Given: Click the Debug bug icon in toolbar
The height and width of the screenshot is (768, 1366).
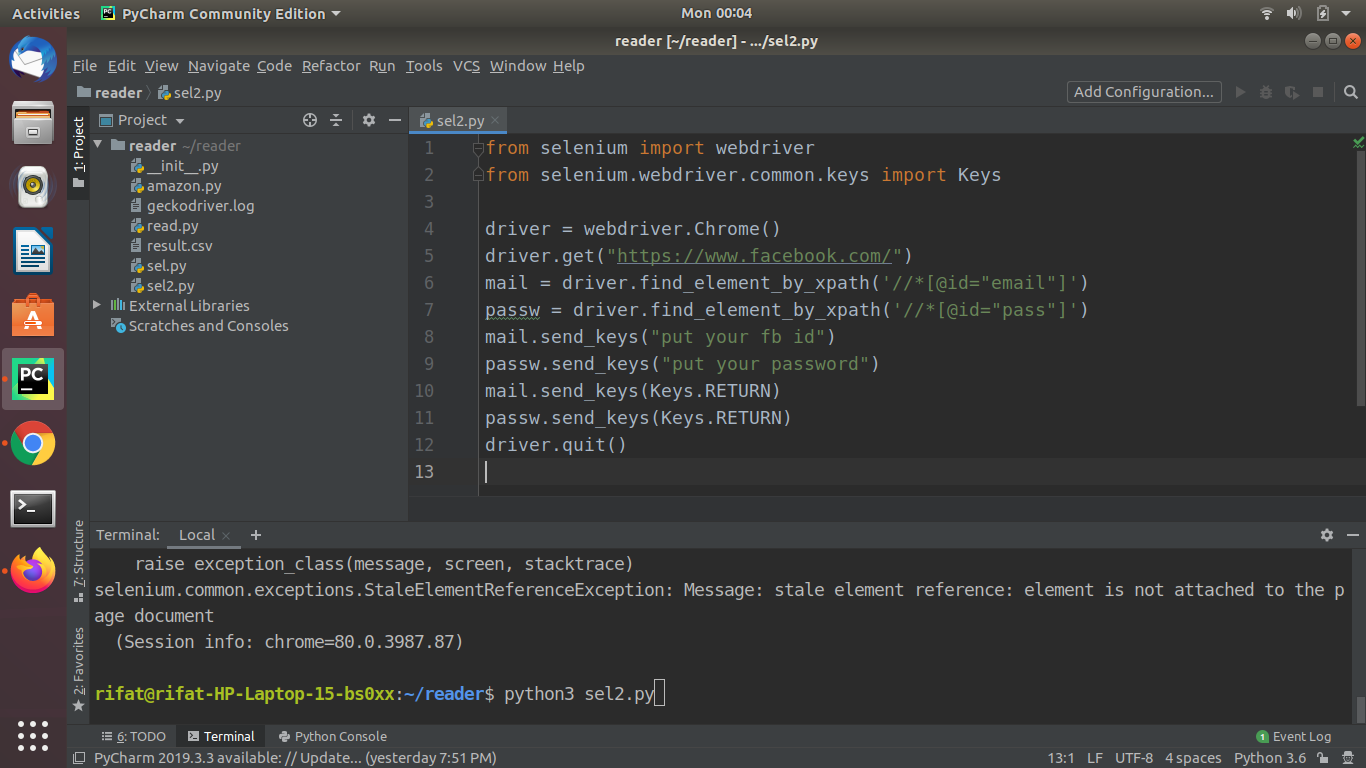Looking at the screenshot, I should [x=1266, y=92].
